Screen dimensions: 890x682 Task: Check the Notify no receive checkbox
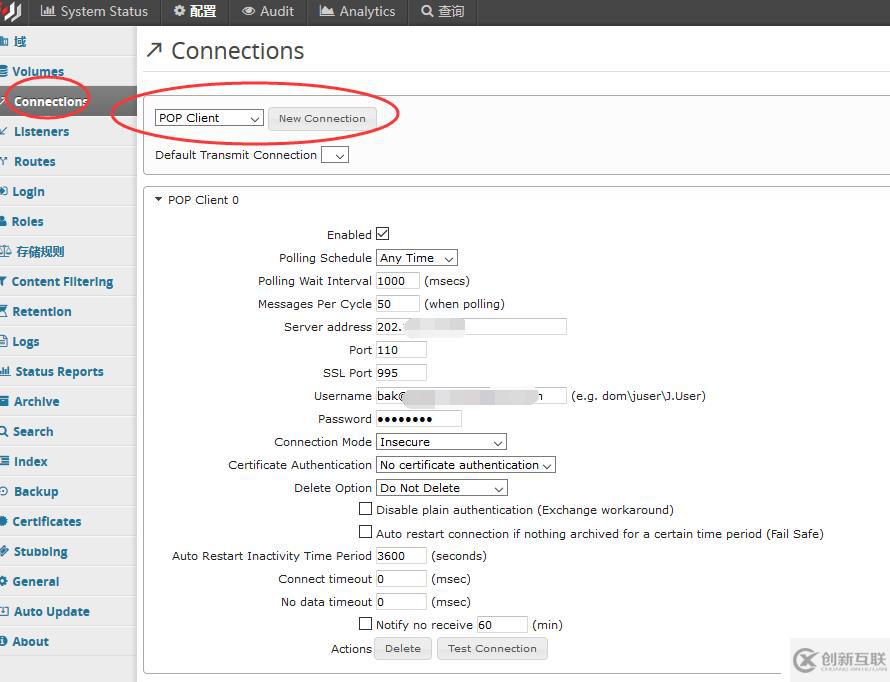[366, 624]
